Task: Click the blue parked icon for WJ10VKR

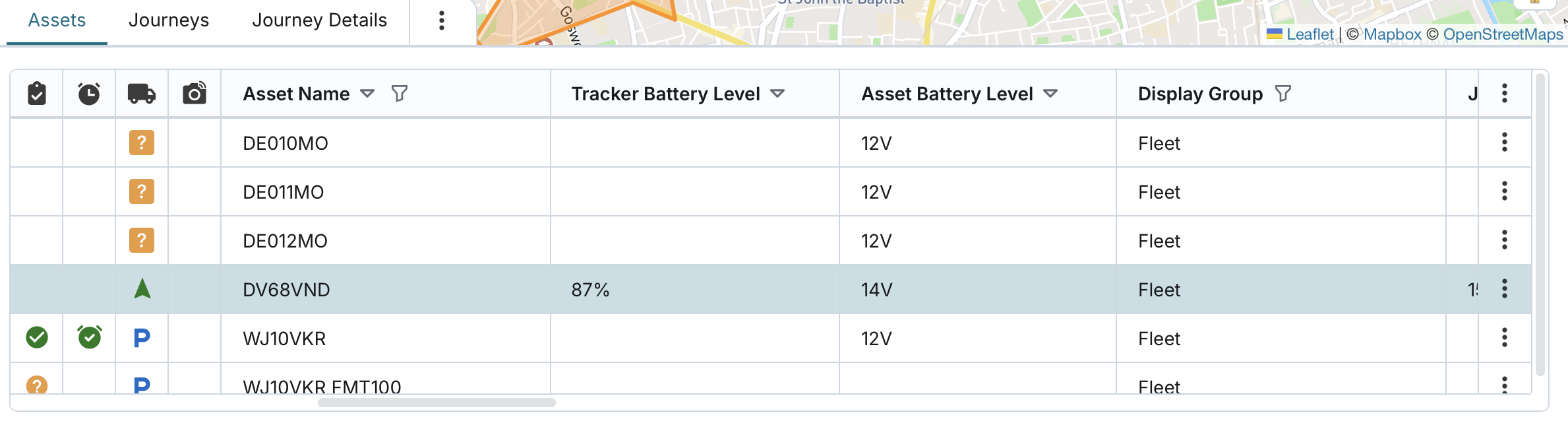Action: tap(142, 338)
